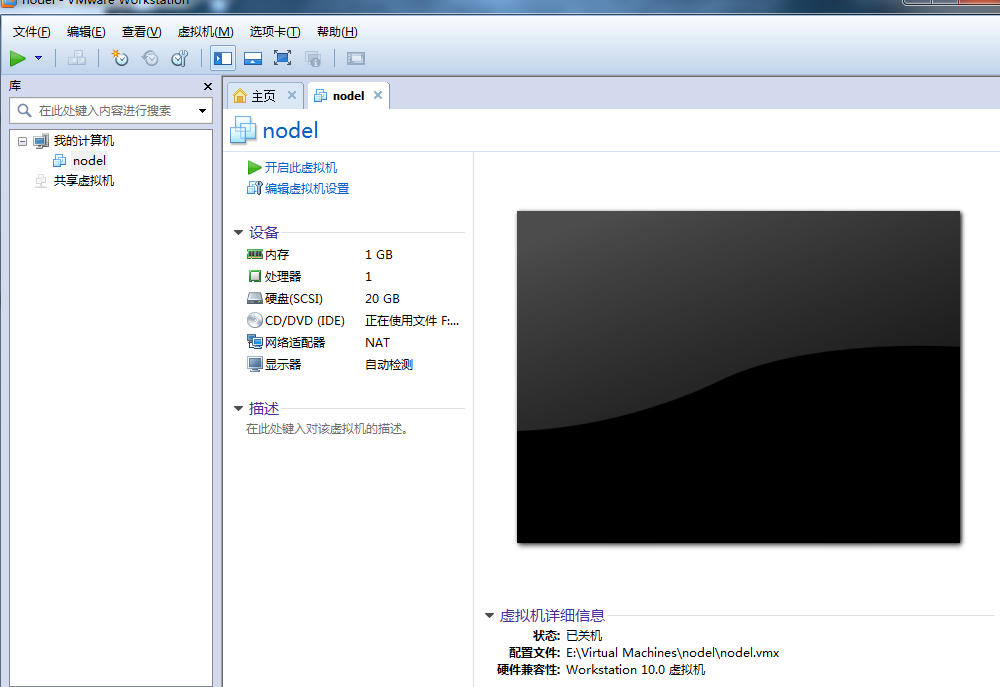Image resolution: width=1000 pixels, height=687 pixels.
Task: Open the power options dropdown arrow
Action: (x=38, y=58)
